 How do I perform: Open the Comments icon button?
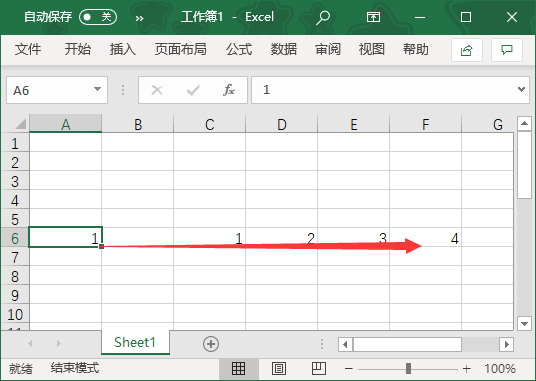507,50
